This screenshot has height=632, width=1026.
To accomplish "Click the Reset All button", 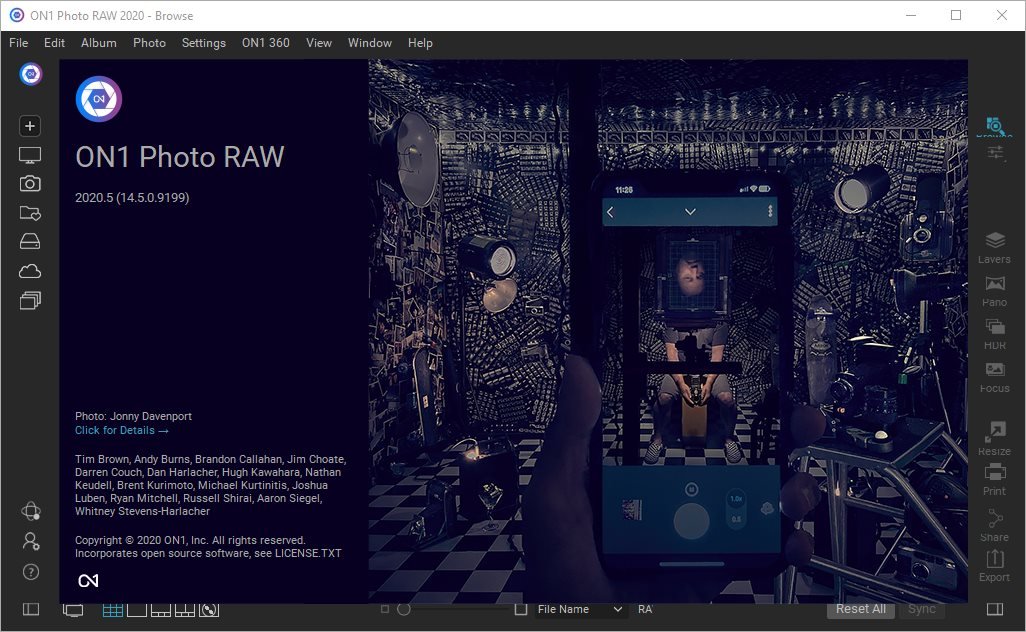I will [x=860, y=609].
